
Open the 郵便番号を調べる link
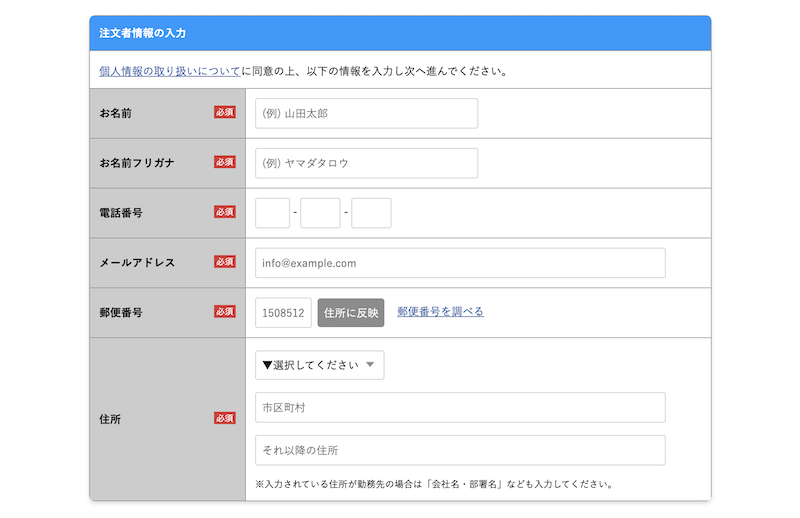click(x=440, y=311)
